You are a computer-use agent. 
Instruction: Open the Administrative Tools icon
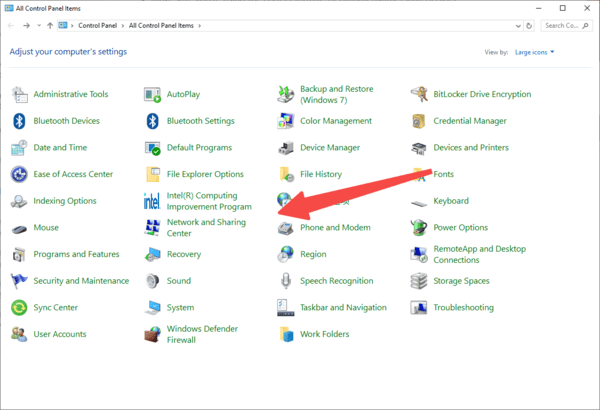(x=20, y=94)
